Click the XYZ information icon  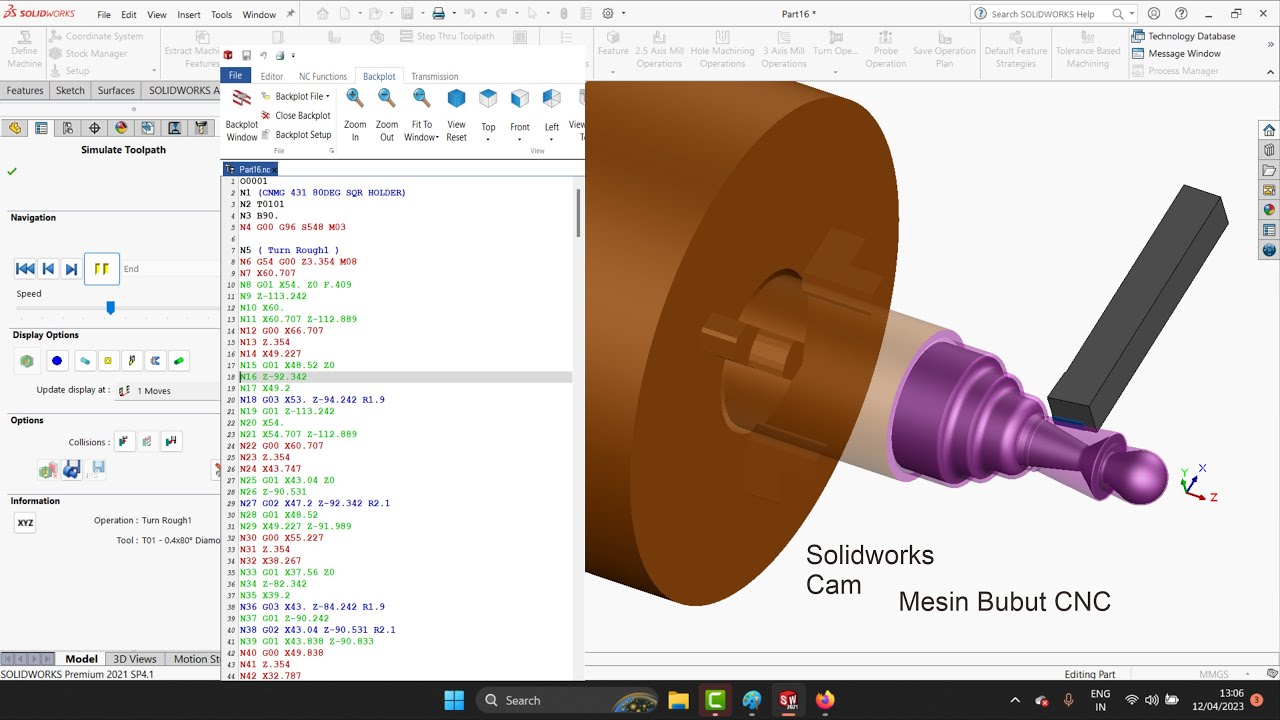[x=25, y=523]
